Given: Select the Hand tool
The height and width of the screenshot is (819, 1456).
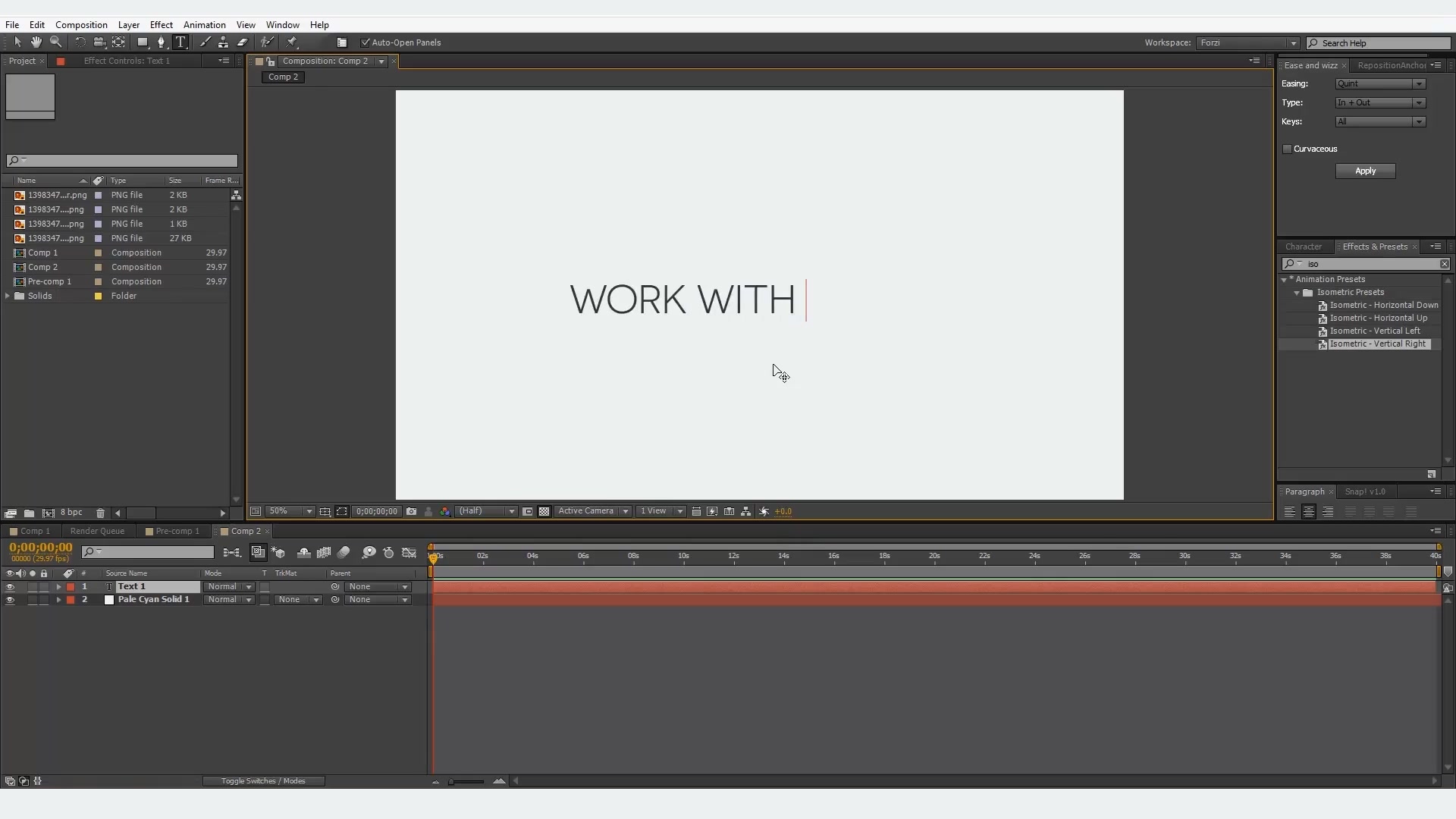Looking at the screenshot, I should tap(36, 42).
